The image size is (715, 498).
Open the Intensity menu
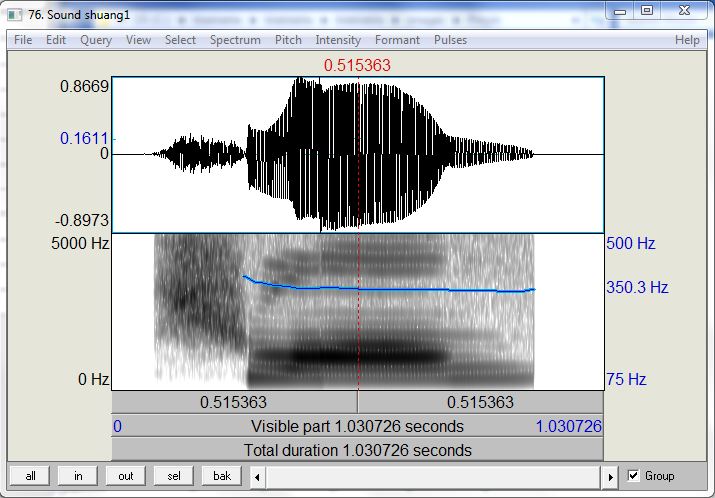(x=338, y=40)
